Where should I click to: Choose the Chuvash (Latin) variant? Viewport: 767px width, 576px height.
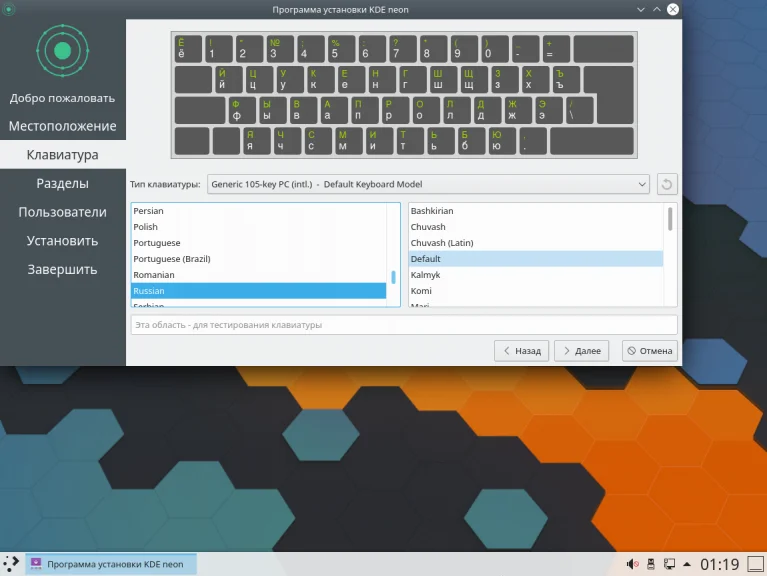coord(536,243)
